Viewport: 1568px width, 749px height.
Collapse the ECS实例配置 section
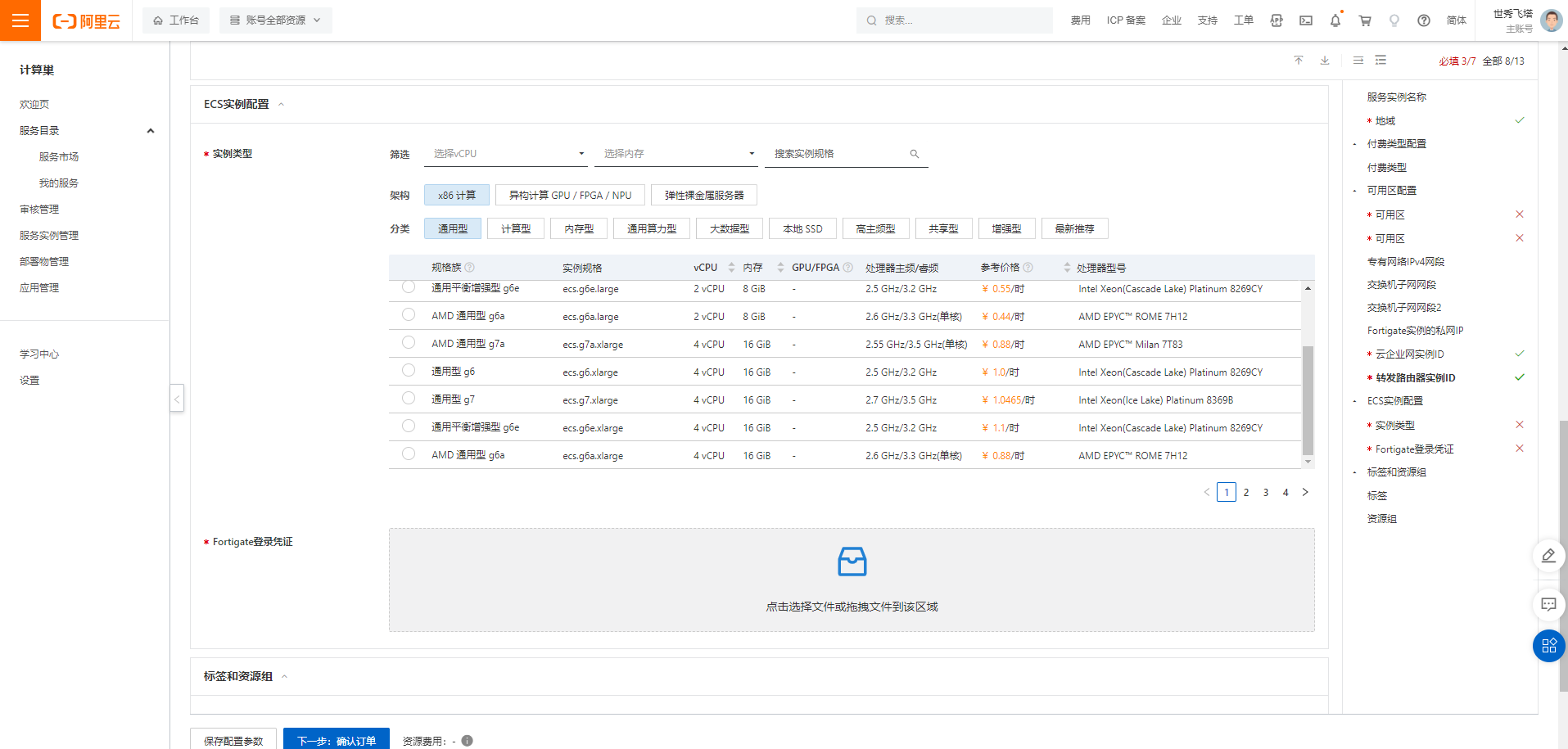[x=281, y=105]
